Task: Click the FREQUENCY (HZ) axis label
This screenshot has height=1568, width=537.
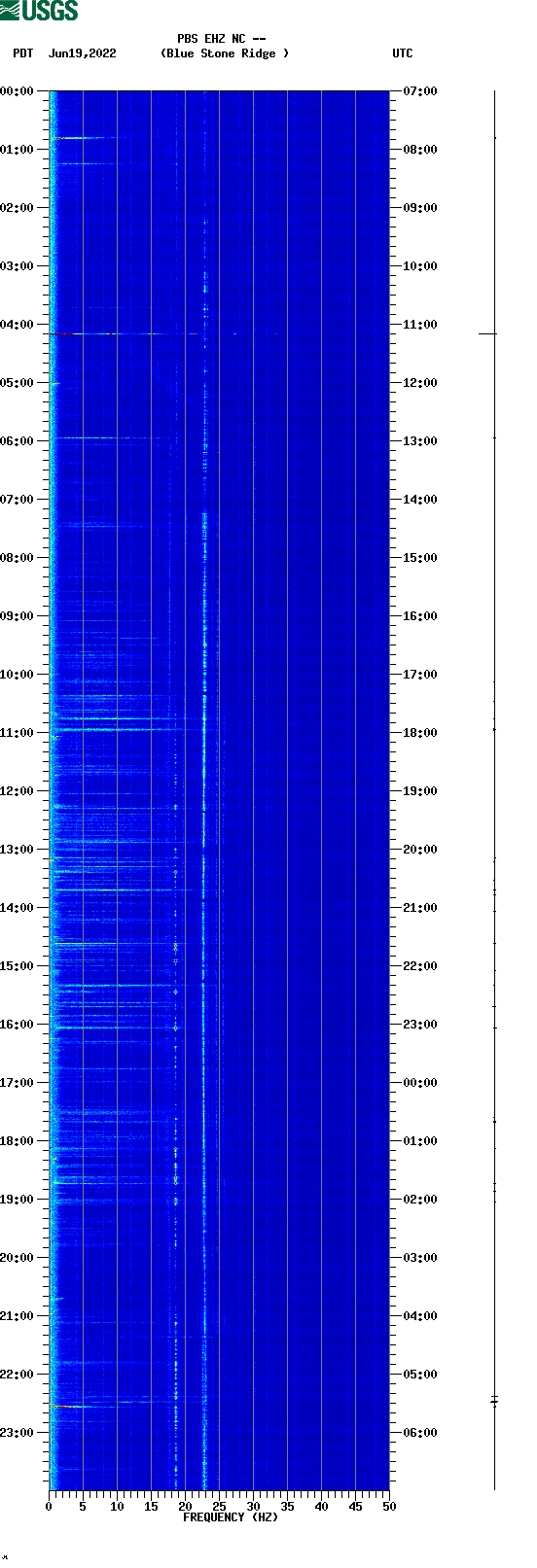Action: pyautogui.click(x=231, y=1517)
